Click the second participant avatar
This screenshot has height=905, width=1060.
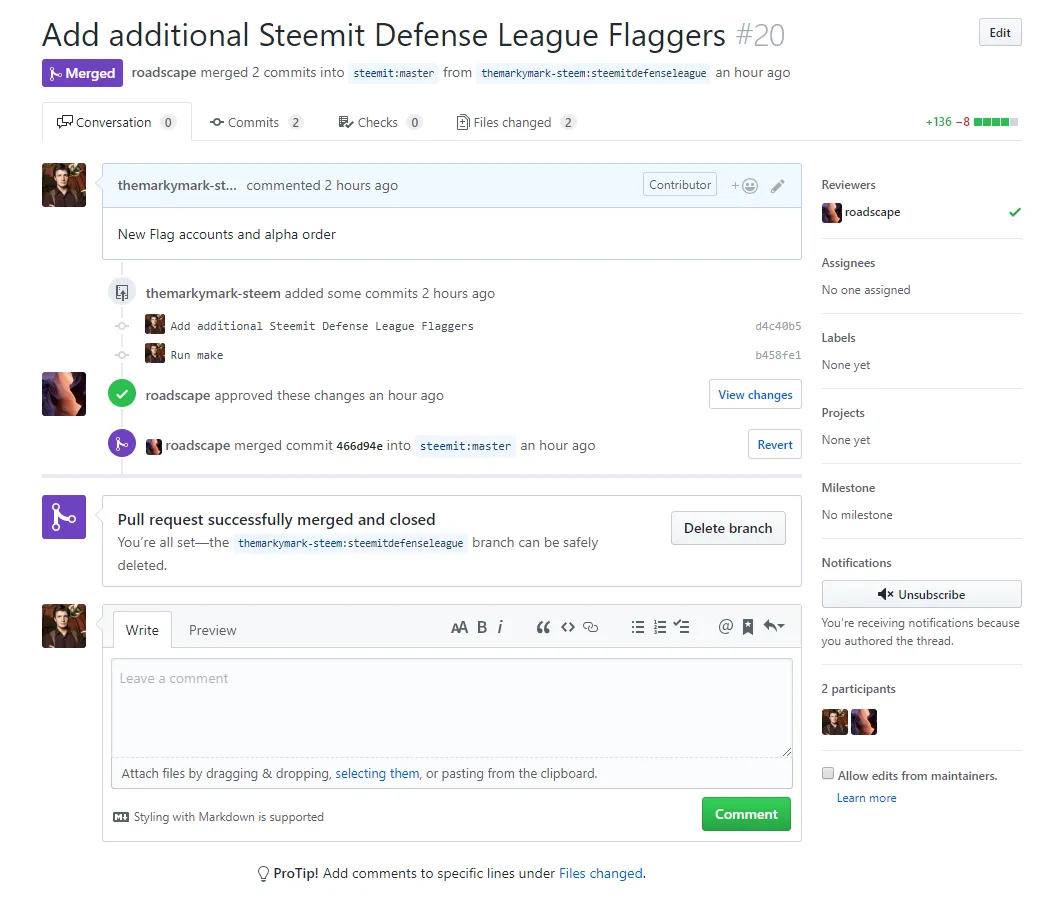[864, 722]
